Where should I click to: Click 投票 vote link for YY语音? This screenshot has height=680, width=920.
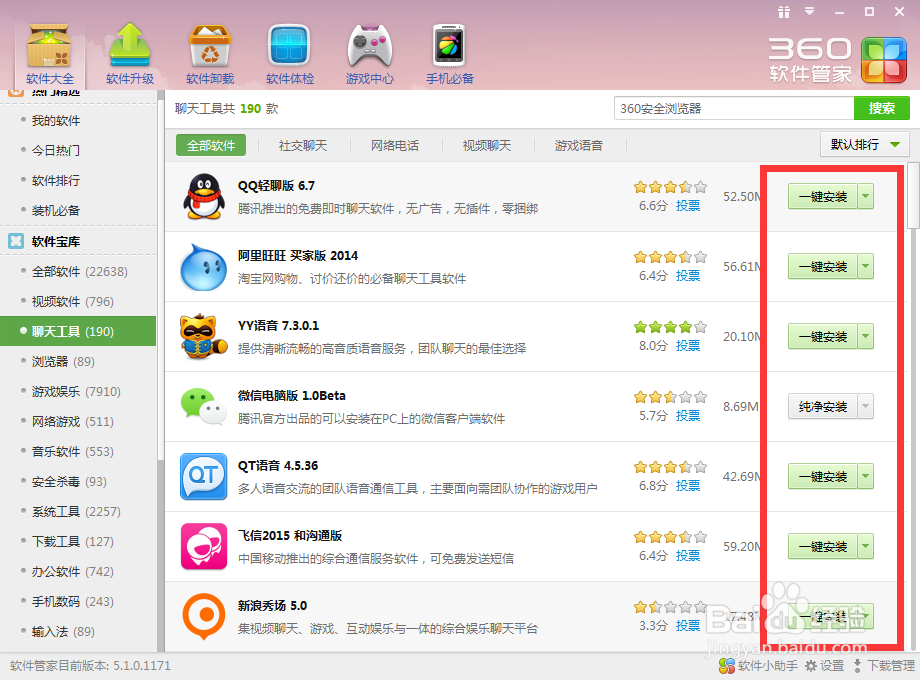(x=688, y=346)
